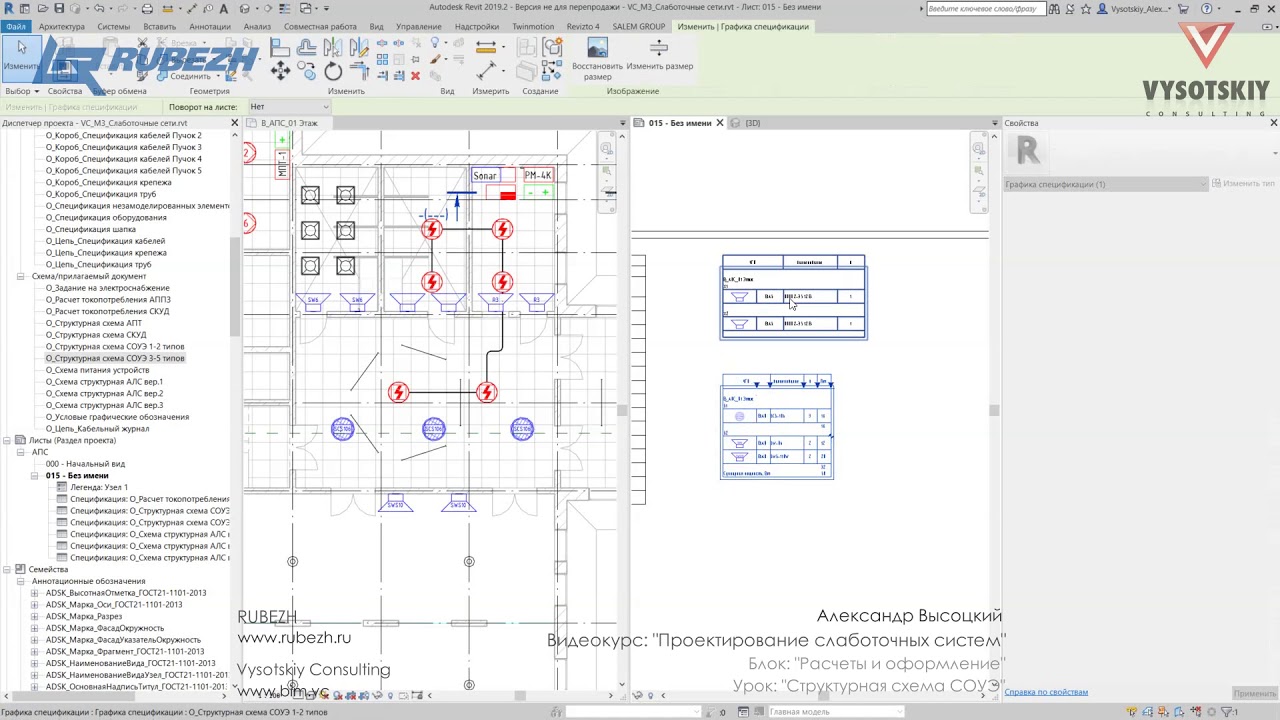Collapse the 'Схема/прилагаемый документ' tree node

tap(20, 276)
